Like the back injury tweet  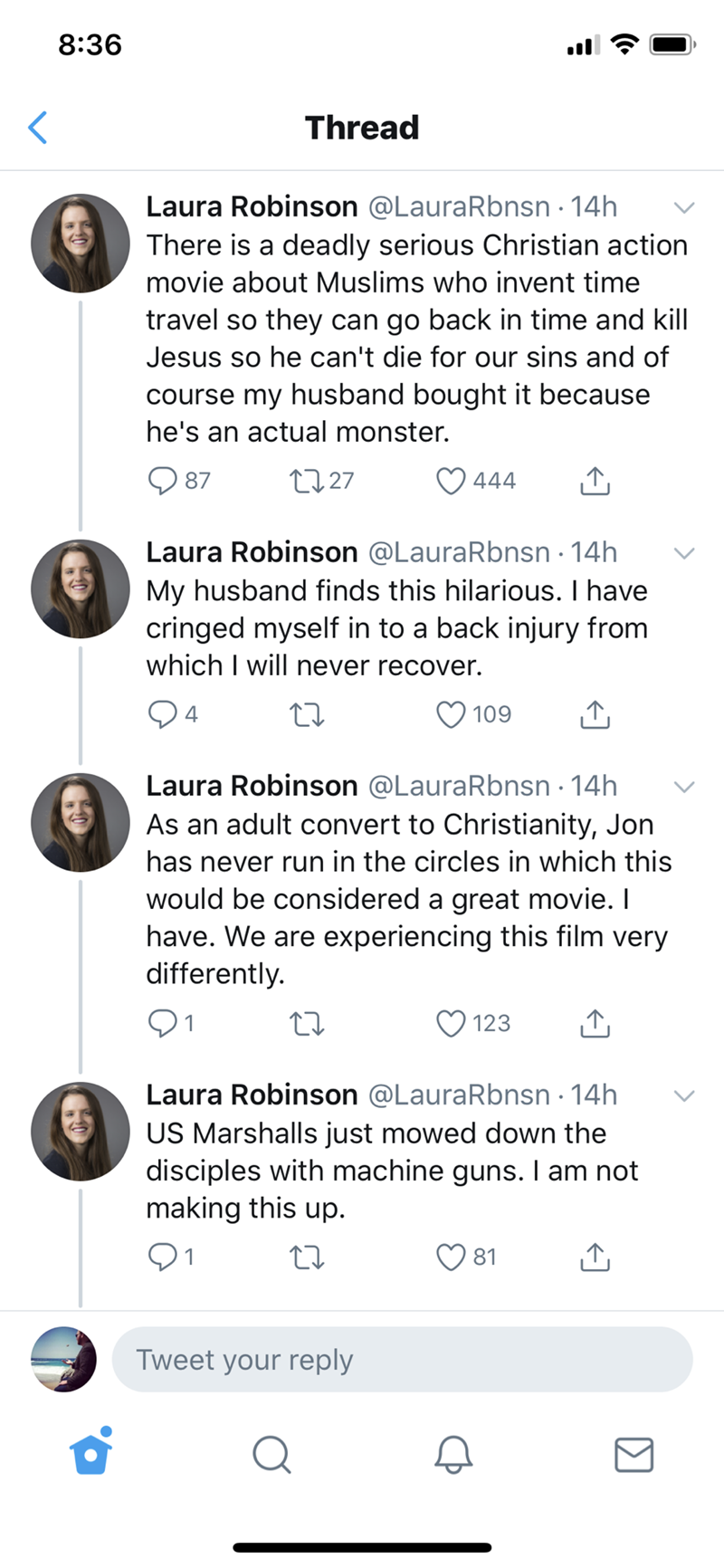tap(451, 714)
